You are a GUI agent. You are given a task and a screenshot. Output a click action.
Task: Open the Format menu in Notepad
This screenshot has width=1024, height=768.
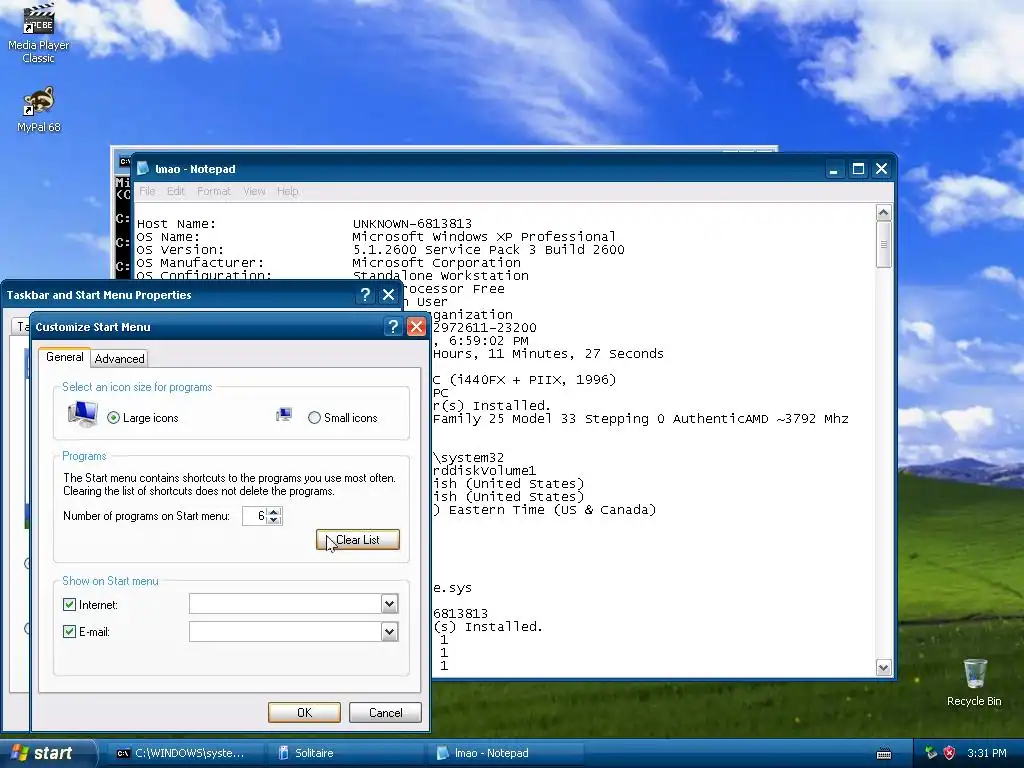click(214, 191)
